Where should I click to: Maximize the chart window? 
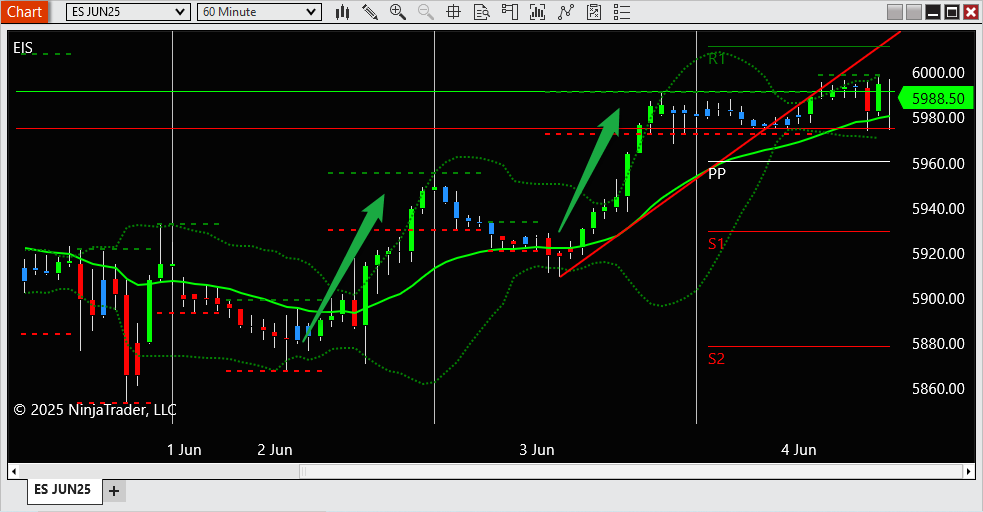pos(952,12)
